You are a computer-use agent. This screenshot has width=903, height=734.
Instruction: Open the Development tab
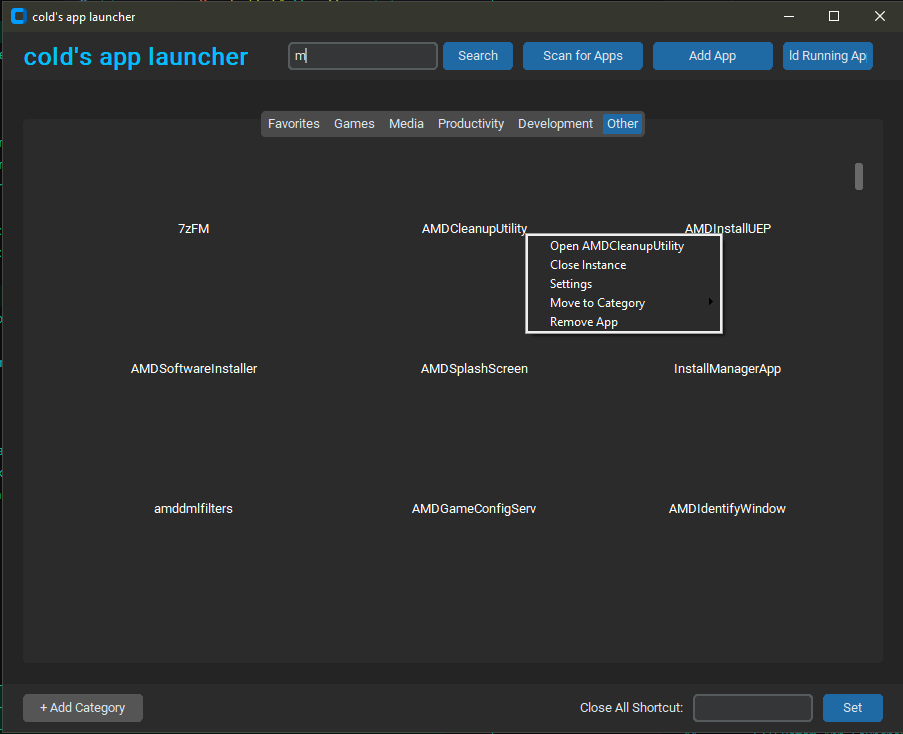555,124
